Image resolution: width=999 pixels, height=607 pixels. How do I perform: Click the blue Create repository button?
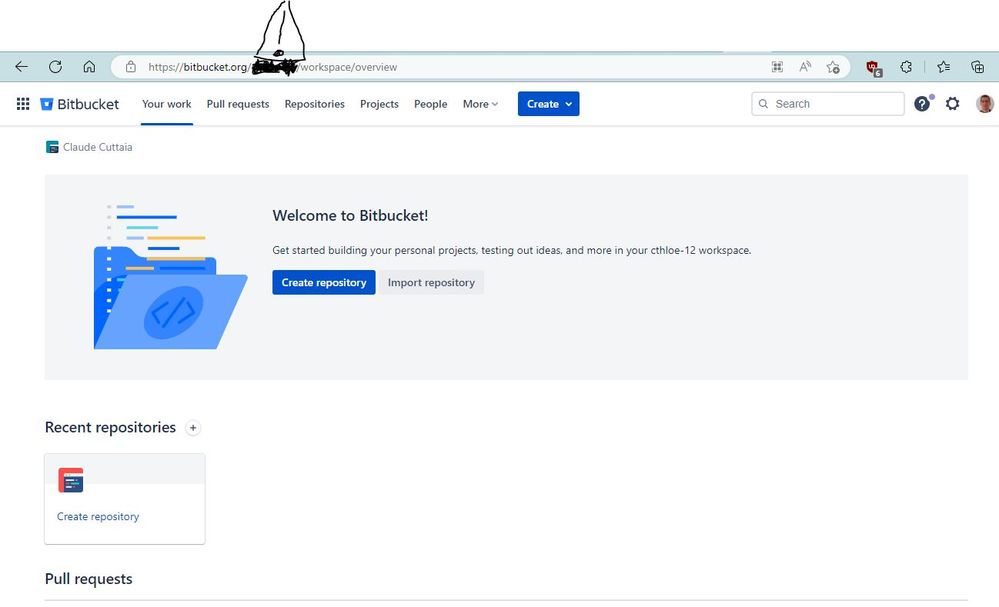pyautogui.click(x=324, y=282)
